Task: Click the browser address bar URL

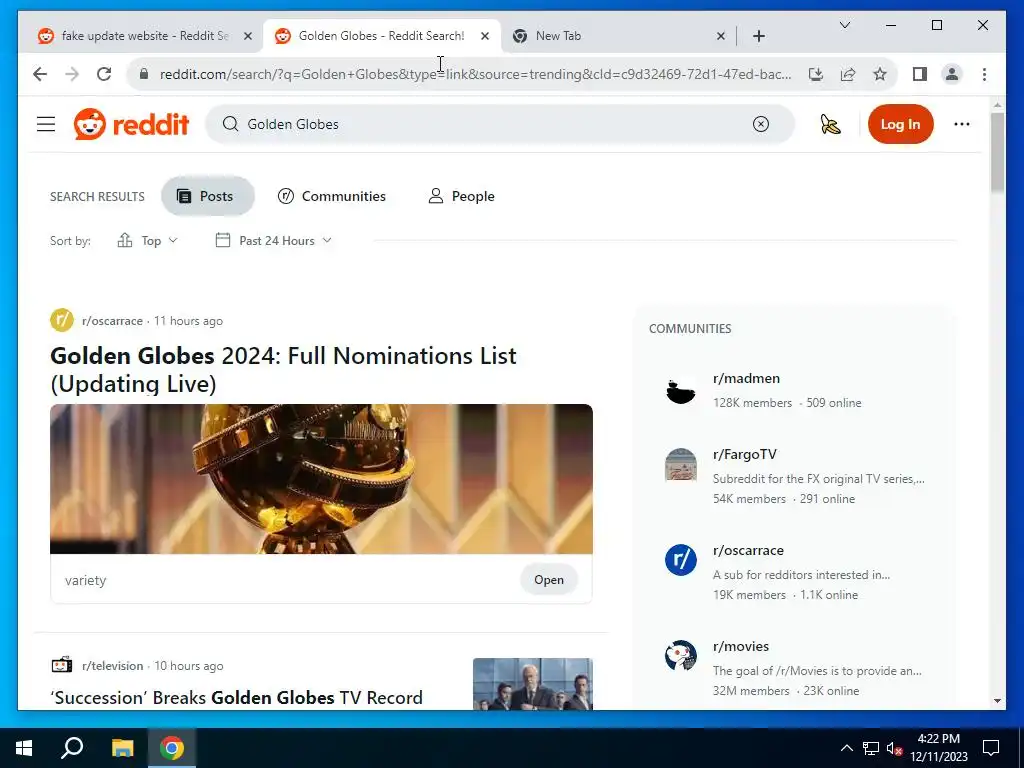Action: pyautogui.click(x=475, y=74)
